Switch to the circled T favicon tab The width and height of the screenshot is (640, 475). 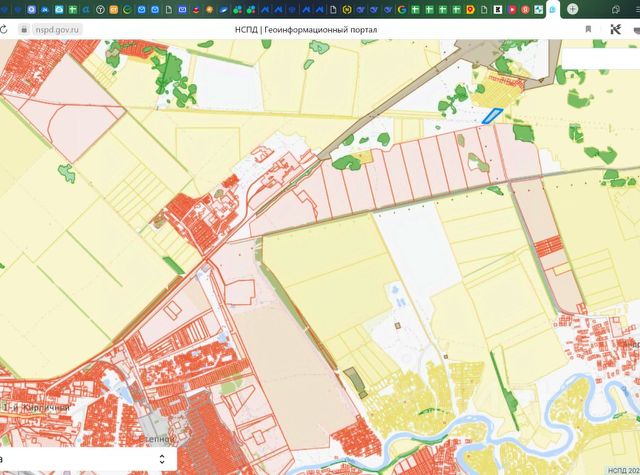tap(100, 9)
